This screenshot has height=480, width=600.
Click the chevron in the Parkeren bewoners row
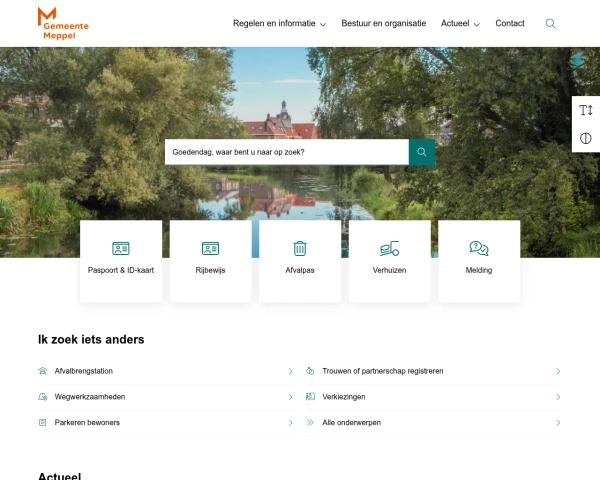coord(290,423)
